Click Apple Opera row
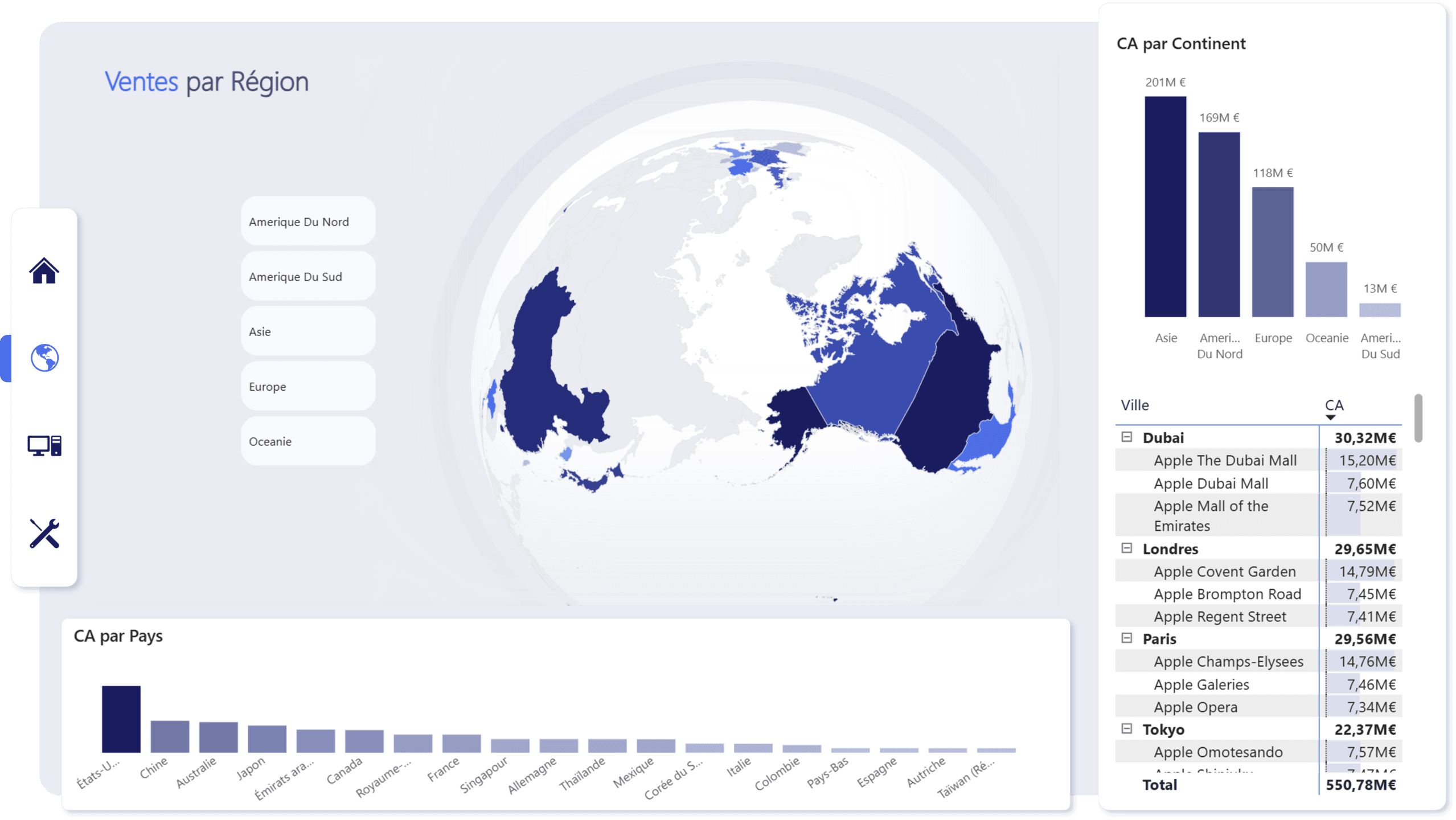This screenshot has width=1456, height=820. coord(1258,707)
